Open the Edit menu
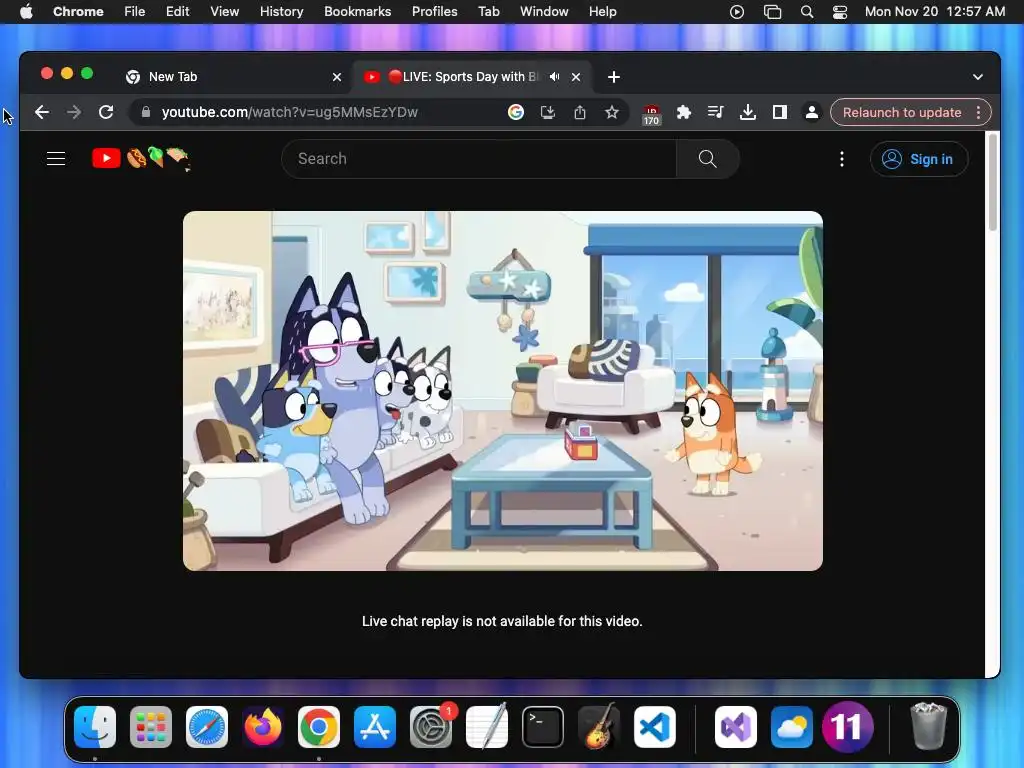Viewport: 1024px width, 768px height. tap(178, 12)
